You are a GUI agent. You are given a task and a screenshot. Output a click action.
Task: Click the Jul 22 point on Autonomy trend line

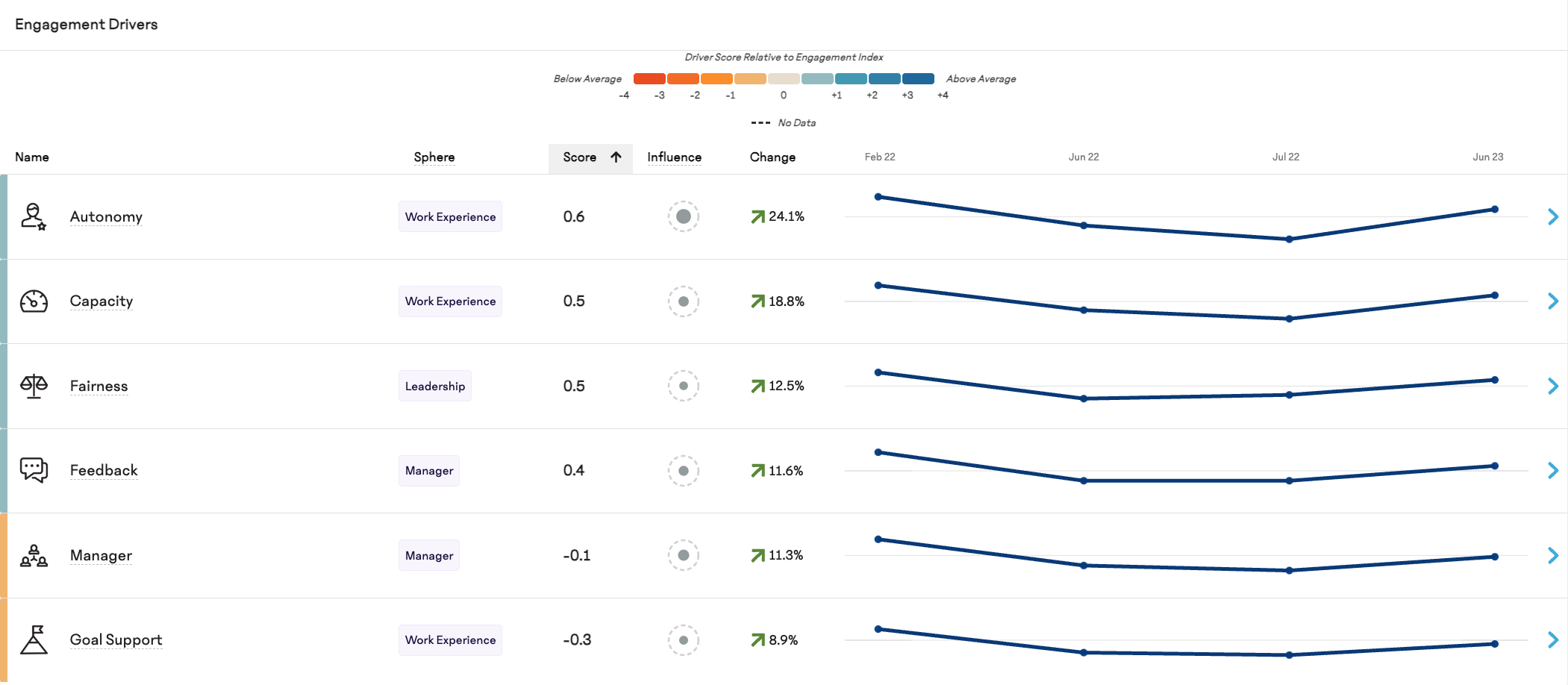click(x=1289, y=240)
